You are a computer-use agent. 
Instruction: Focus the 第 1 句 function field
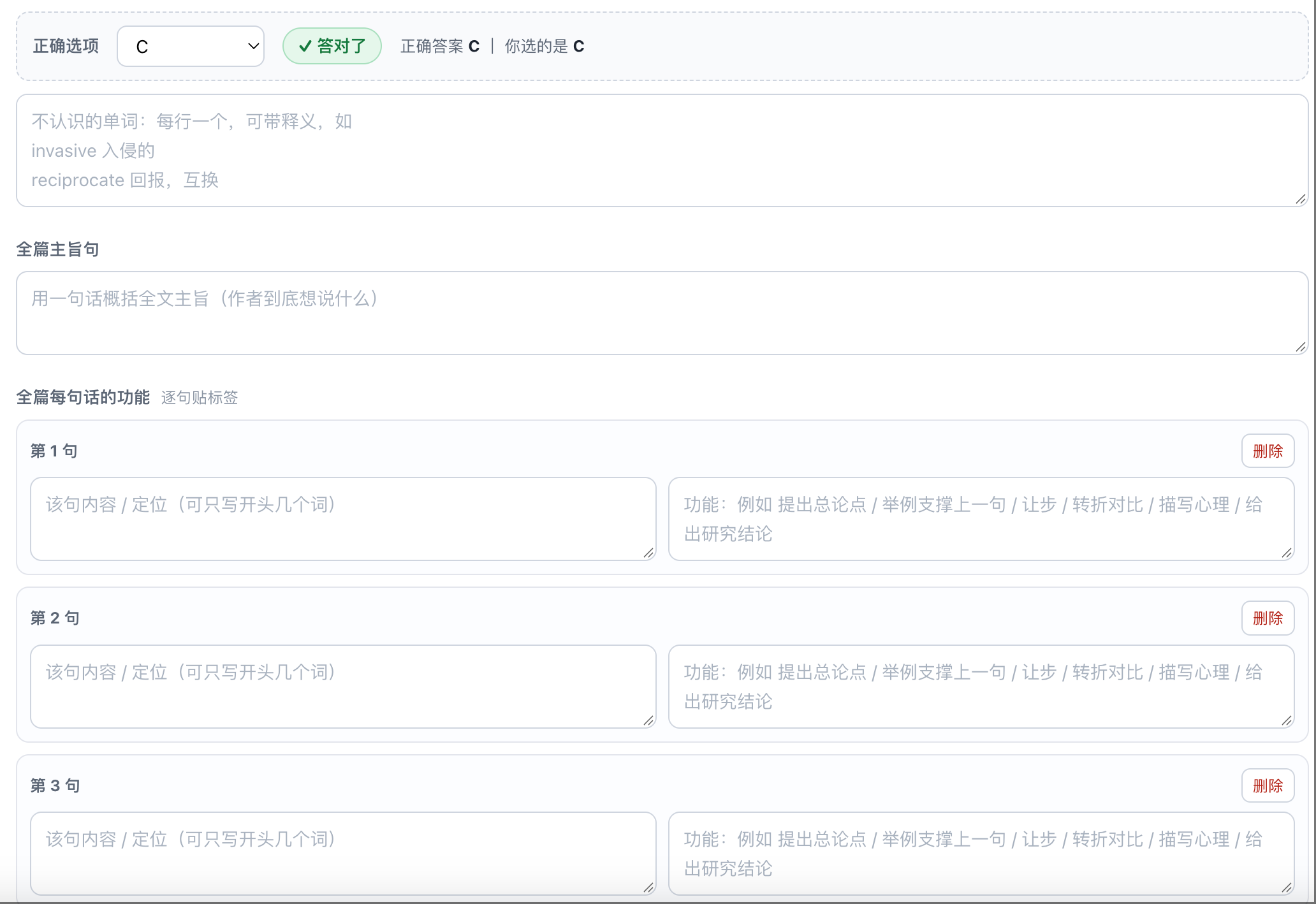pos(981,519)
